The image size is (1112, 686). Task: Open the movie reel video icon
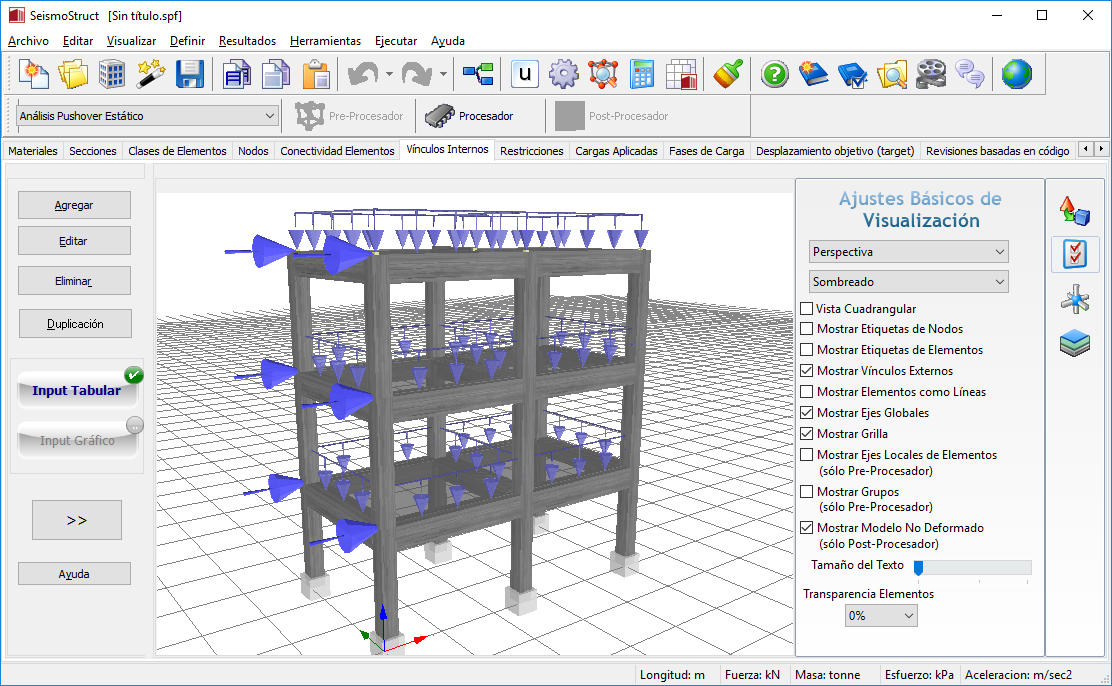tap(931, 74)
